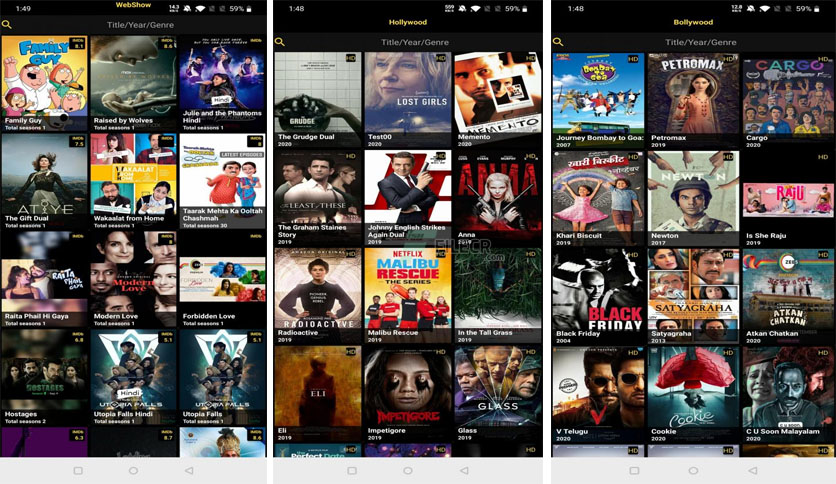Open the Modern Love poster
The height and width of the screenshot is (484, 836).
[133, 279]
